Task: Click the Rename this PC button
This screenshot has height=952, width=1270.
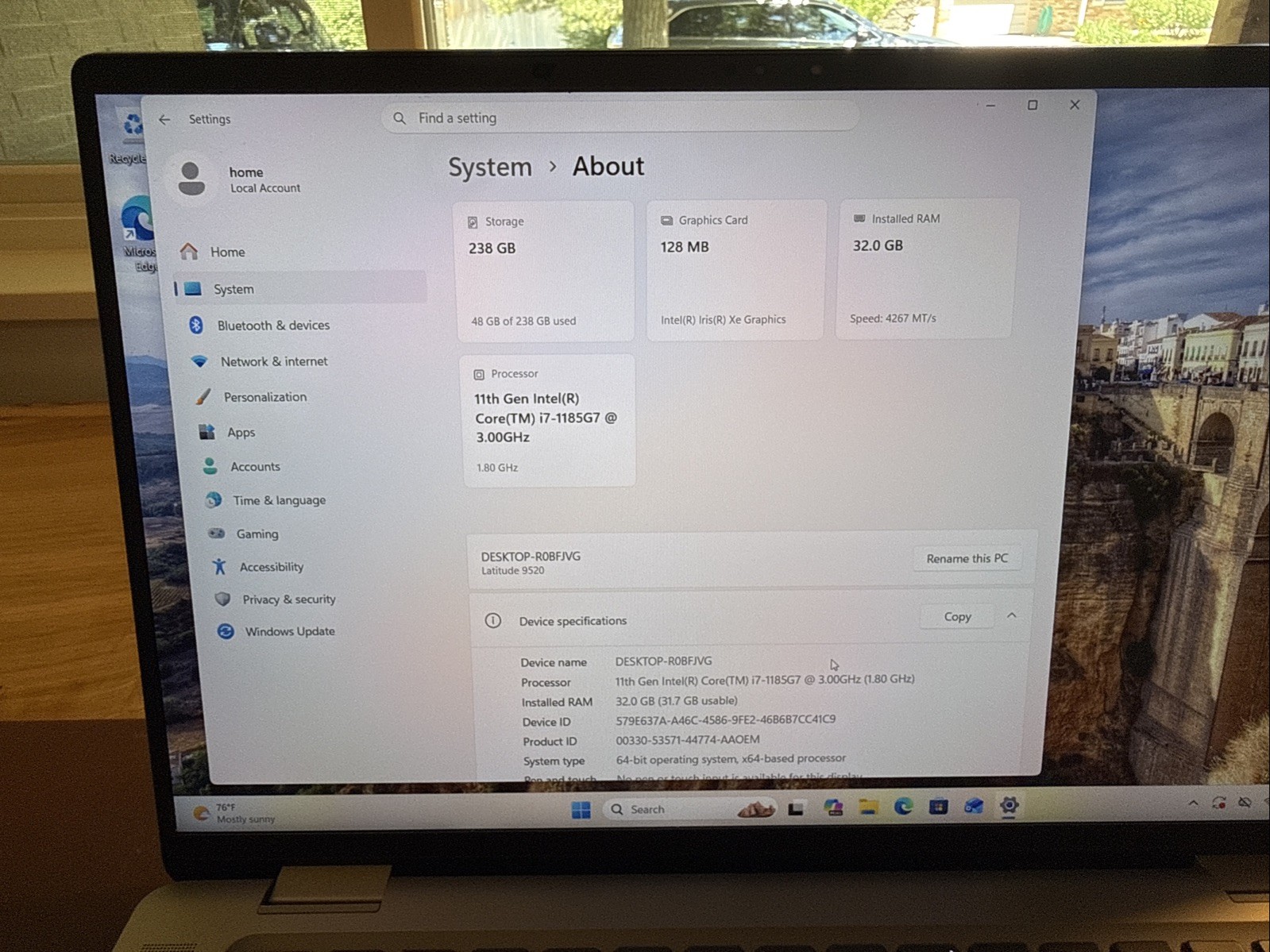Action: tap(967, 558)
